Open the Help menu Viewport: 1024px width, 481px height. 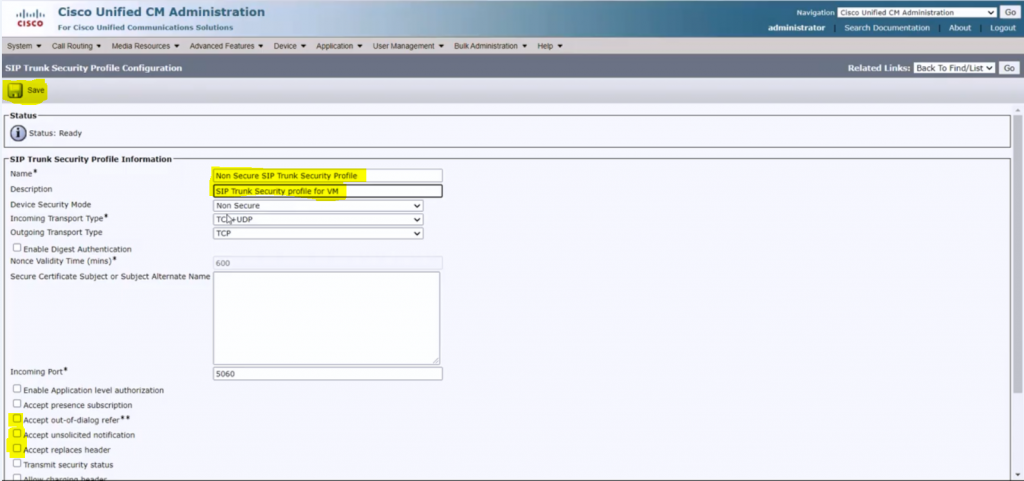click(550, 46)
